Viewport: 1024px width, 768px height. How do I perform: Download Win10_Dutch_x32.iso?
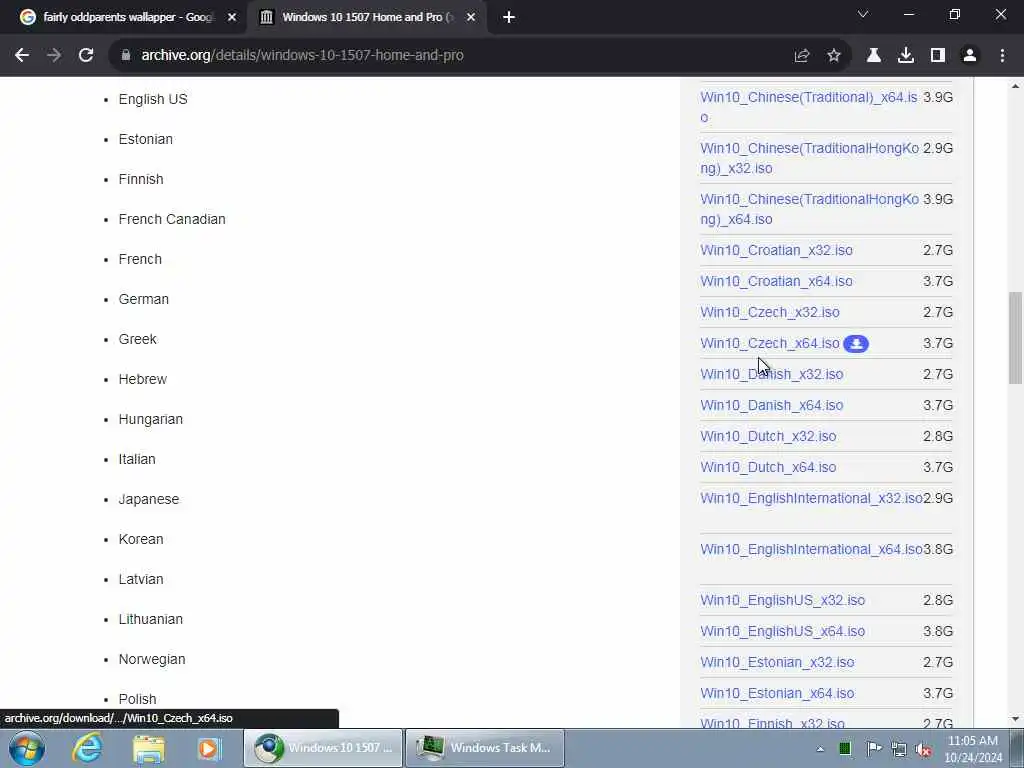tap(768, 436)
